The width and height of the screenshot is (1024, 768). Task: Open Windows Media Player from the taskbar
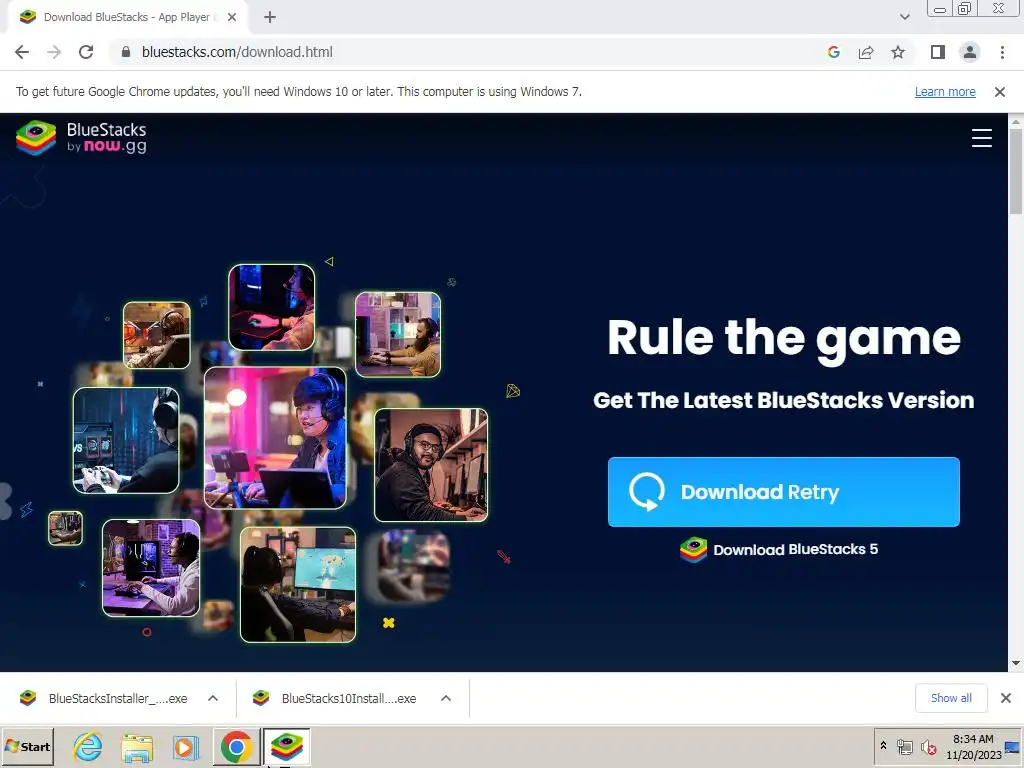point(185,746)
